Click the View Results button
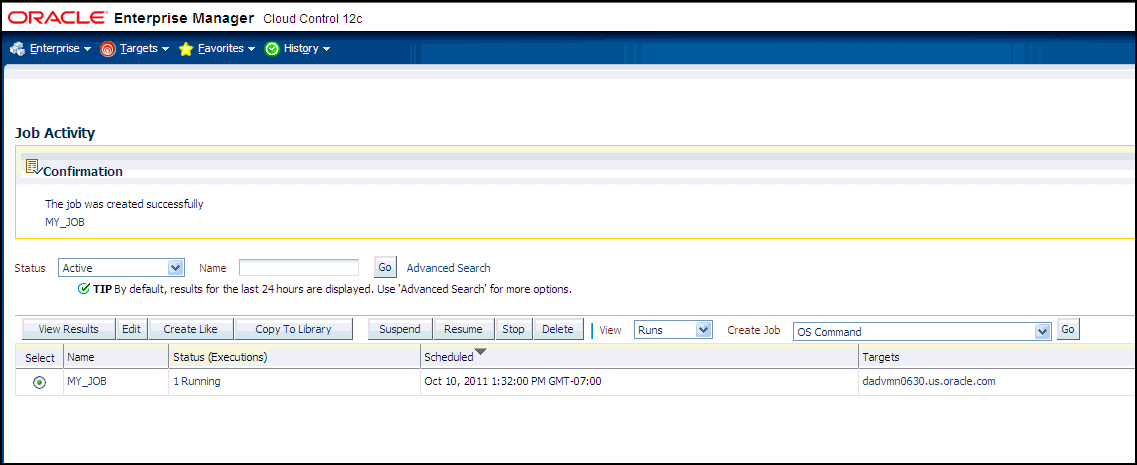Viewport: 1137px width, 465px height. point(68,329)
